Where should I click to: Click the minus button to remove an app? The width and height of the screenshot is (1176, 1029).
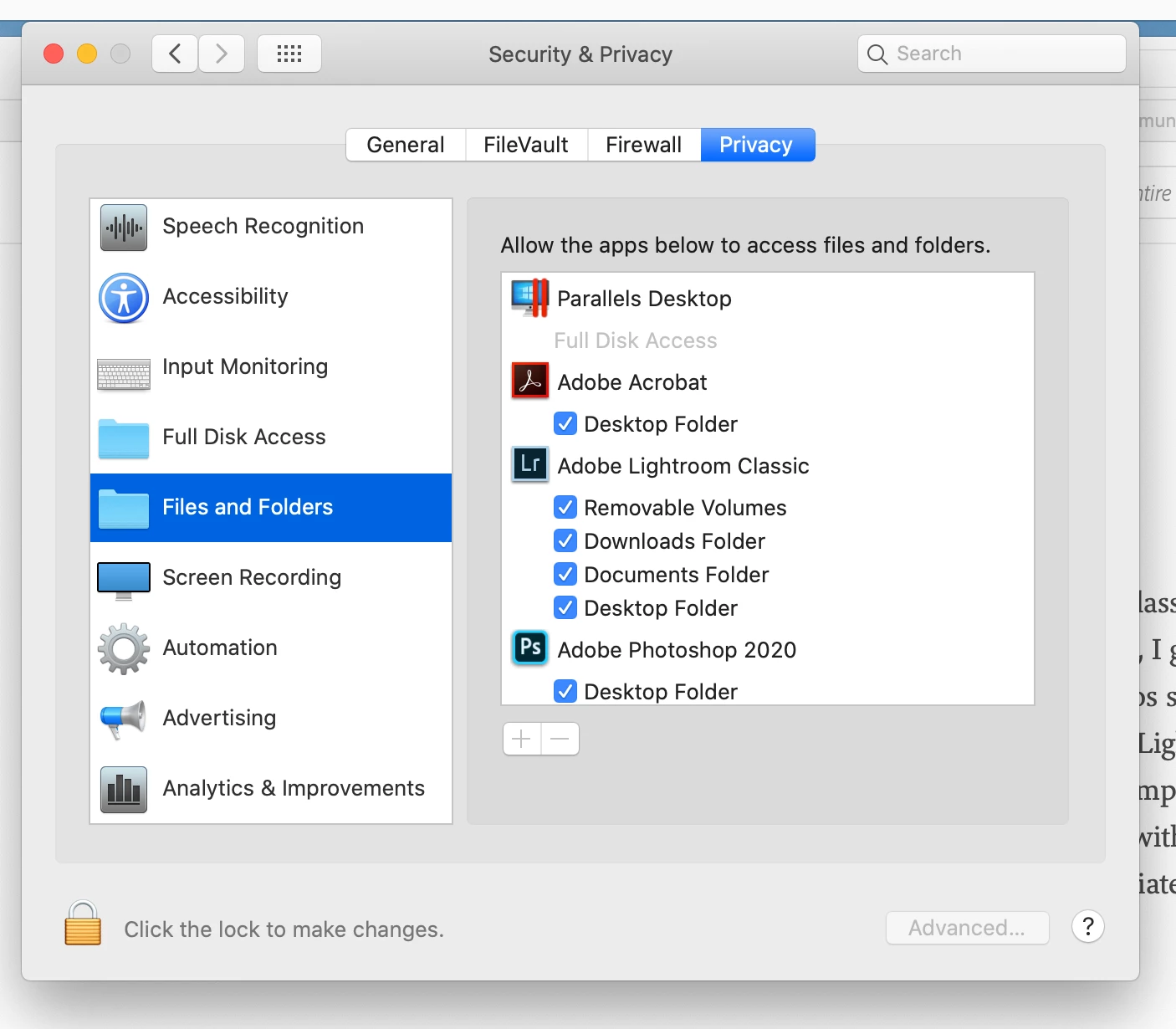click(560, 739)
